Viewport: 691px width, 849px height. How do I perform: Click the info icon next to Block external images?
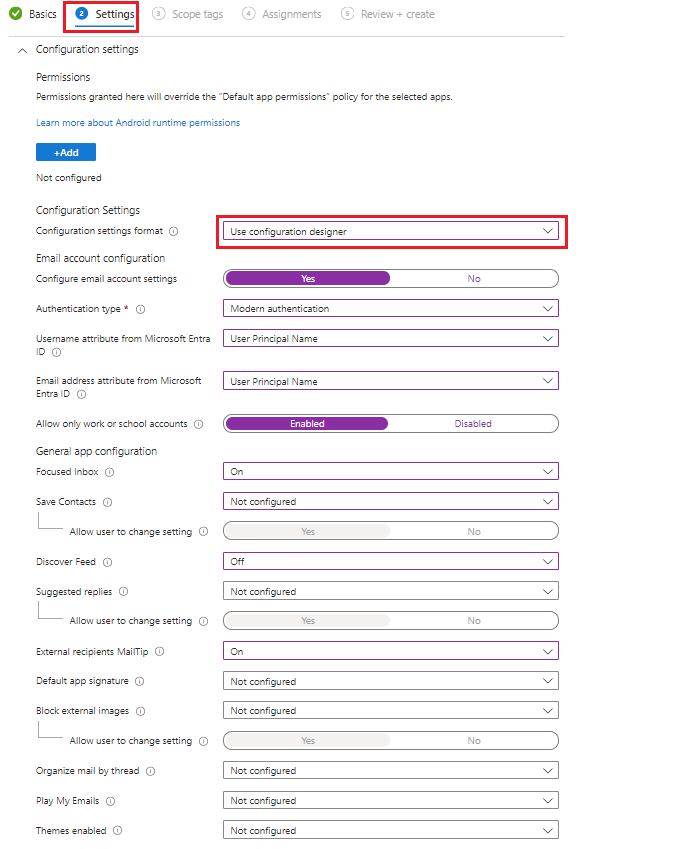[x=138, y=710]
